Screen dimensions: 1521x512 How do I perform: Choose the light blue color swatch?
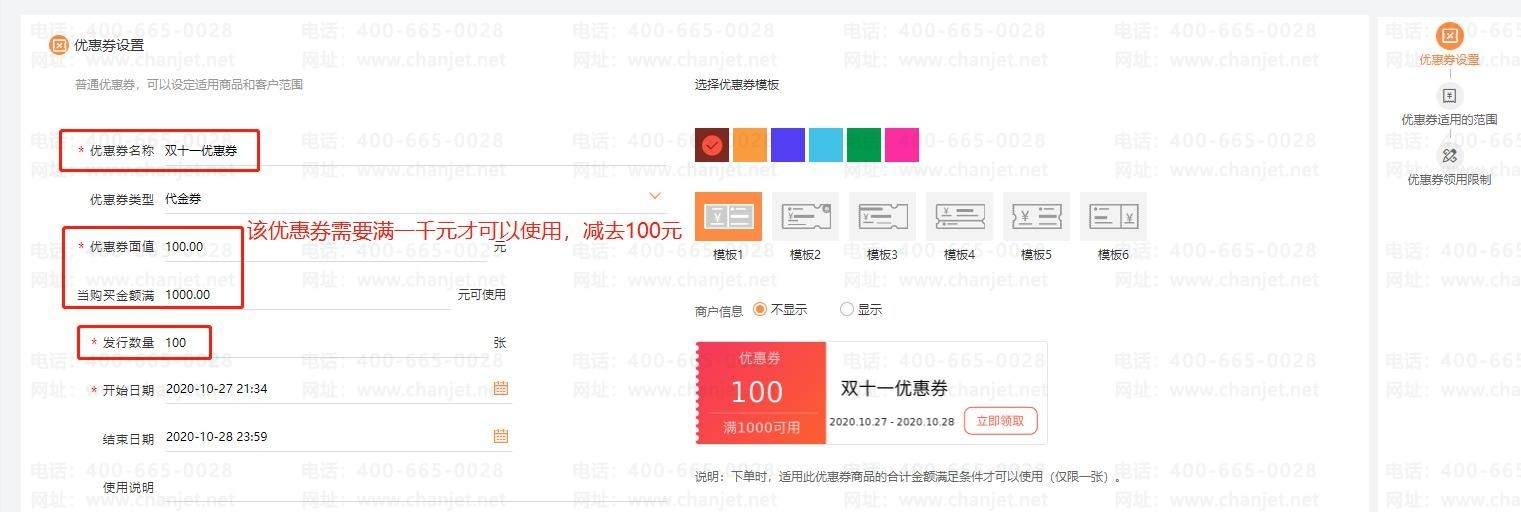826,145
